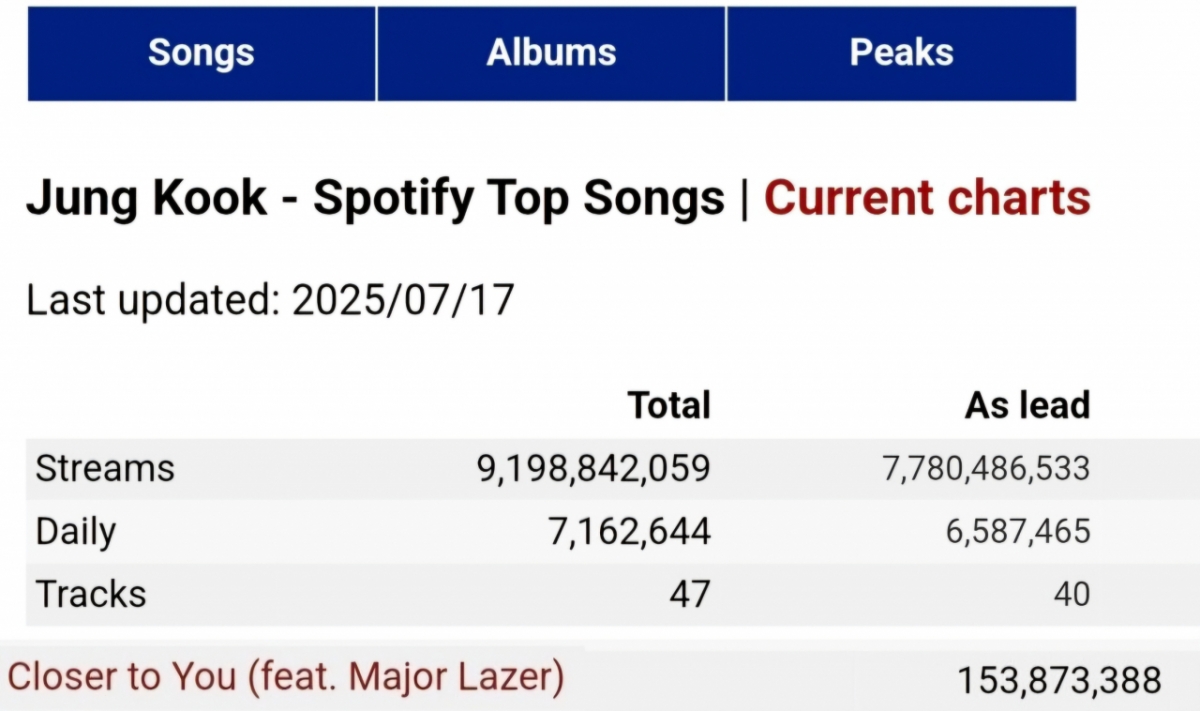Click total tracks count 47
Screen dimensions: 1200x711
(689, 594)
